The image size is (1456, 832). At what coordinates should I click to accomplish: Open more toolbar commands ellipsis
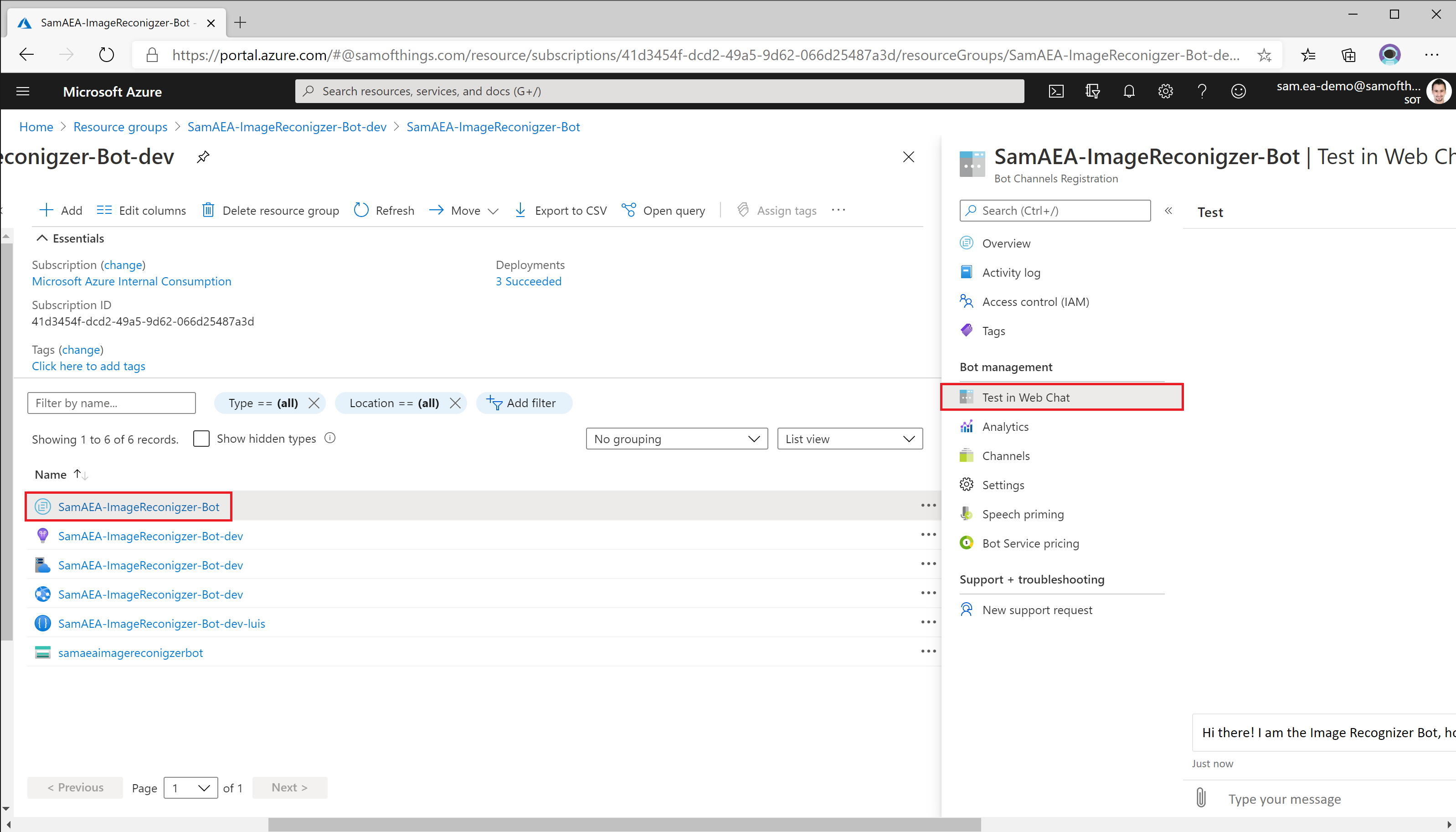[x=839, y=210]
